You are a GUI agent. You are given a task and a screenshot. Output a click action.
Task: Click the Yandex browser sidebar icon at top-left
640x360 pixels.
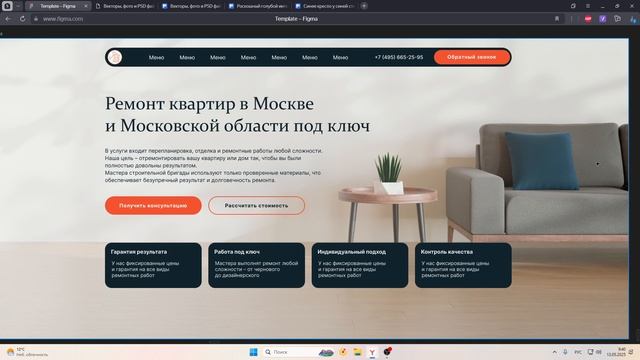pyautogui.click(x=7, y=6)
